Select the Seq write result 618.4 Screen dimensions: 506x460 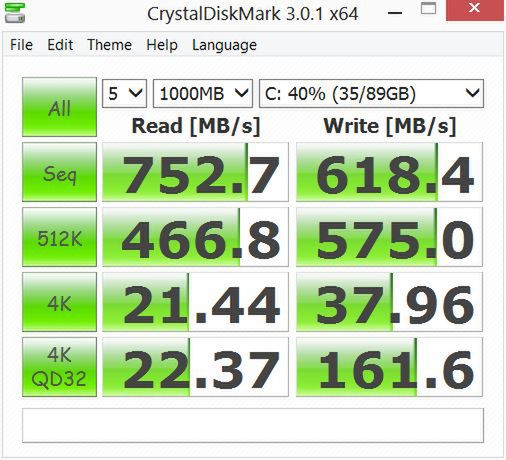point(389,172)
